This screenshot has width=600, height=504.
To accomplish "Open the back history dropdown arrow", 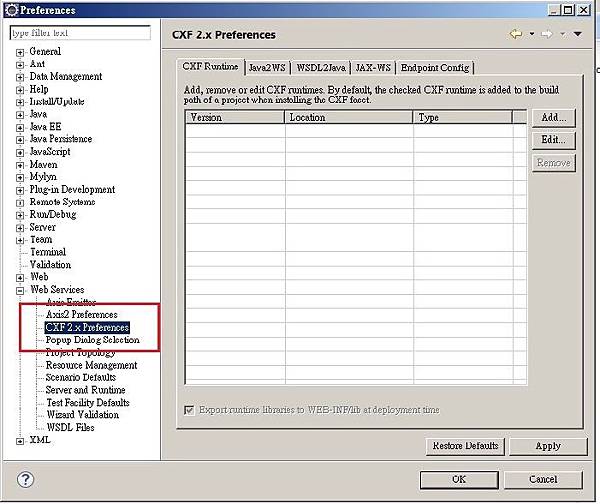I will (532, 34).
